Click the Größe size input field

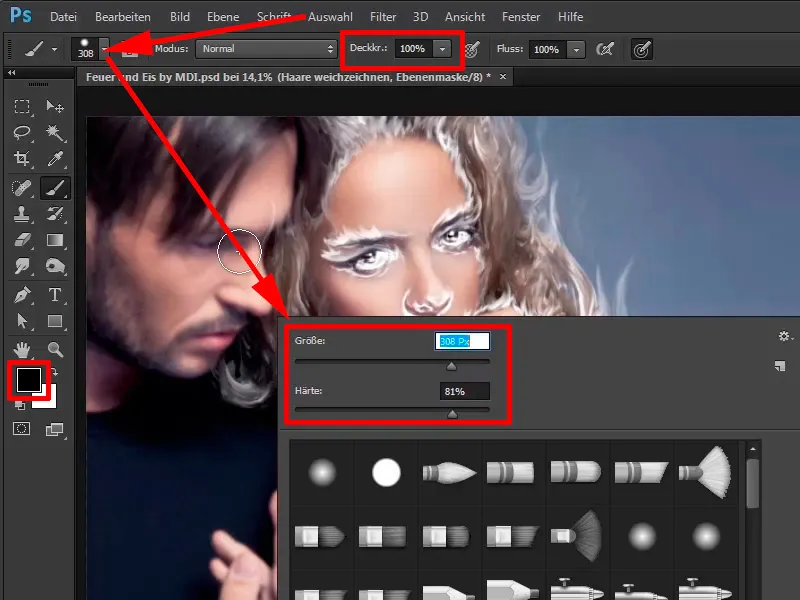462,341
